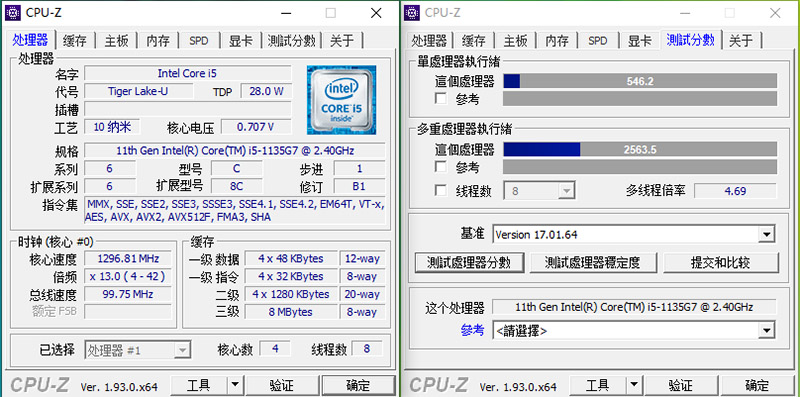Screen dimensions: 800x397
Task: Enable the single-thread 參考 checkbox
Action: coord(441,98)
